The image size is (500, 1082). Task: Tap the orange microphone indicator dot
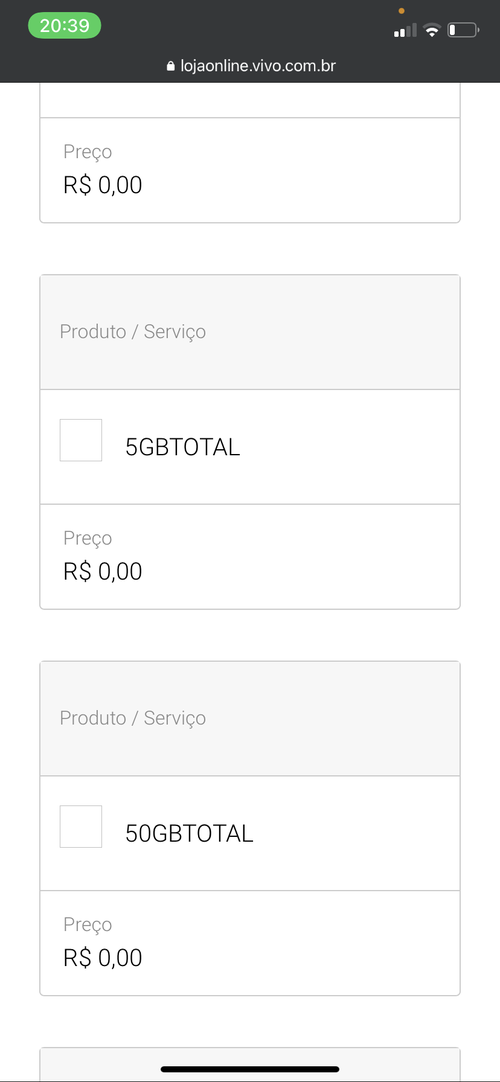[401, 11]
